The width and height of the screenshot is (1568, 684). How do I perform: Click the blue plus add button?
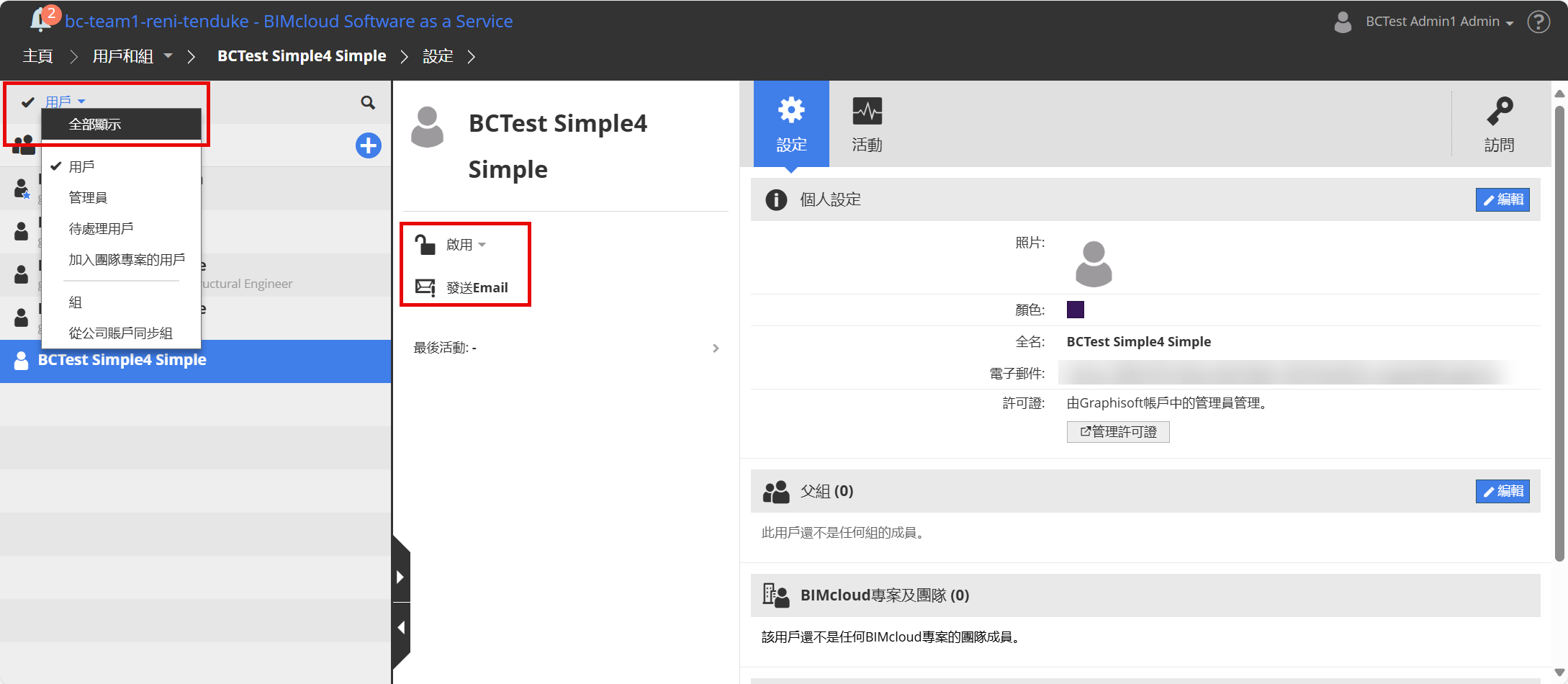(369, 145)
